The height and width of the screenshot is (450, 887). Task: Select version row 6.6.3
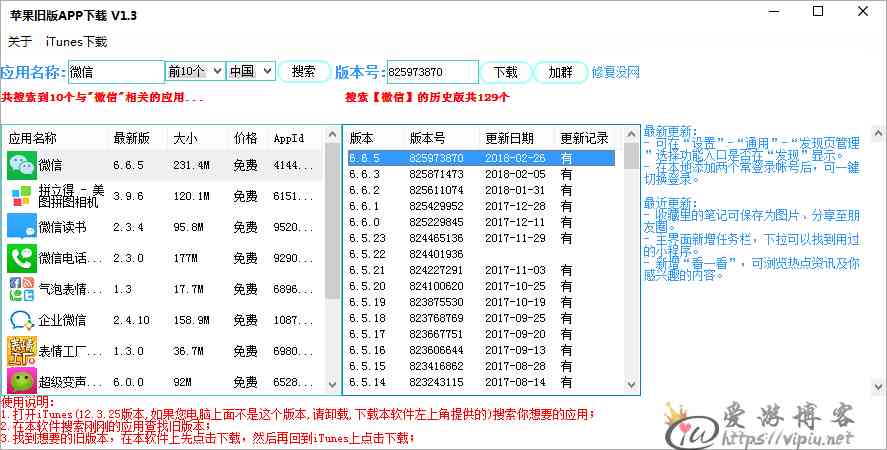pos(481,174)
